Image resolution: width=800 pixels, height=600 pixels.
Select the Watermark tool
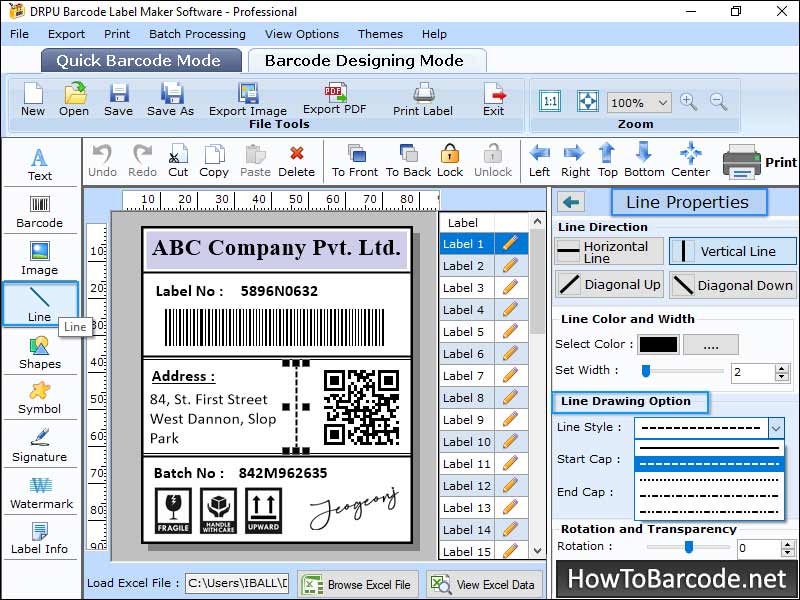pos(40,496)
